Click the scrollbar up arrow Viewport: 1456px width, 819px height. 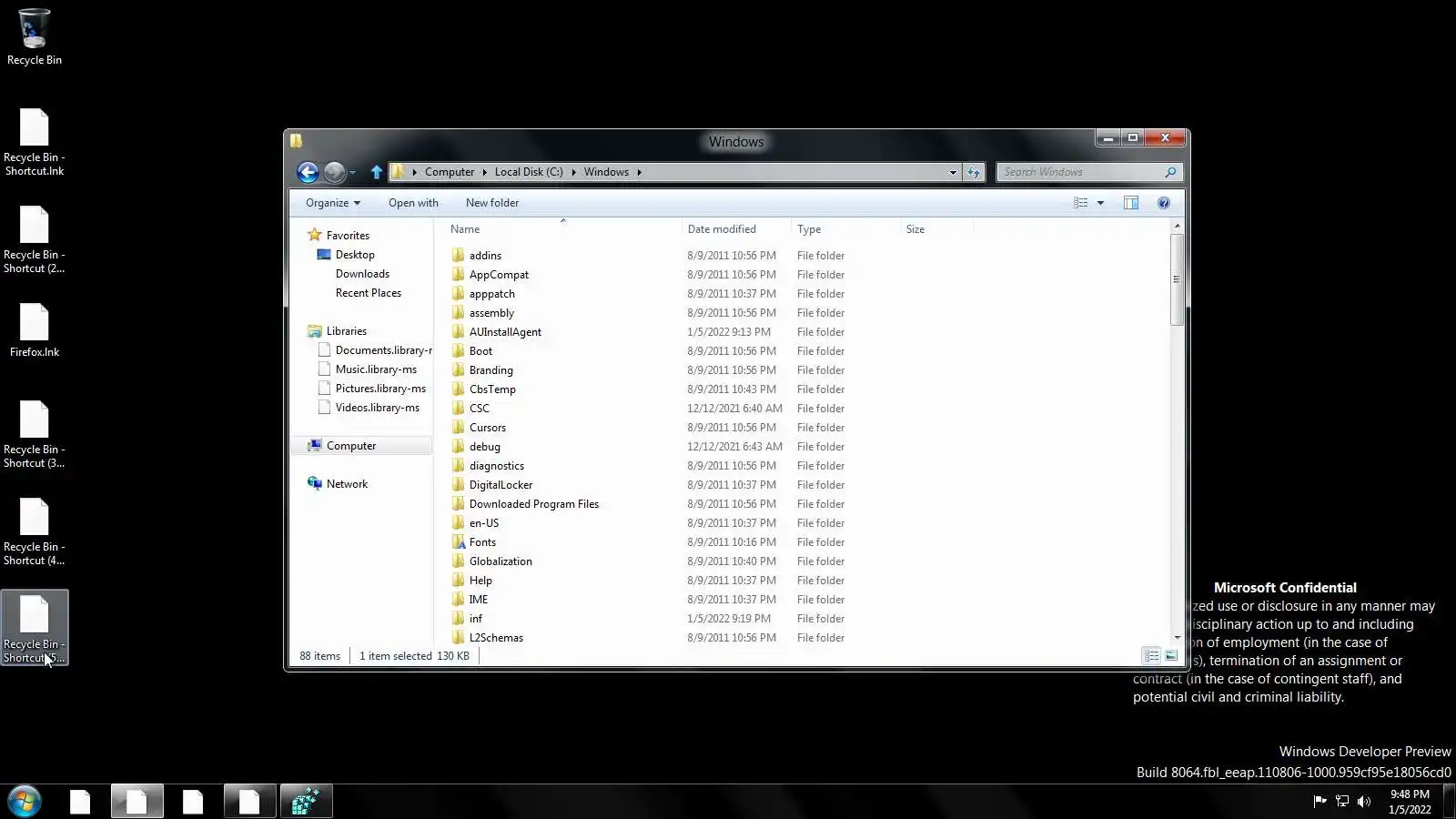pyautogui.click(x=1177, y=226)
